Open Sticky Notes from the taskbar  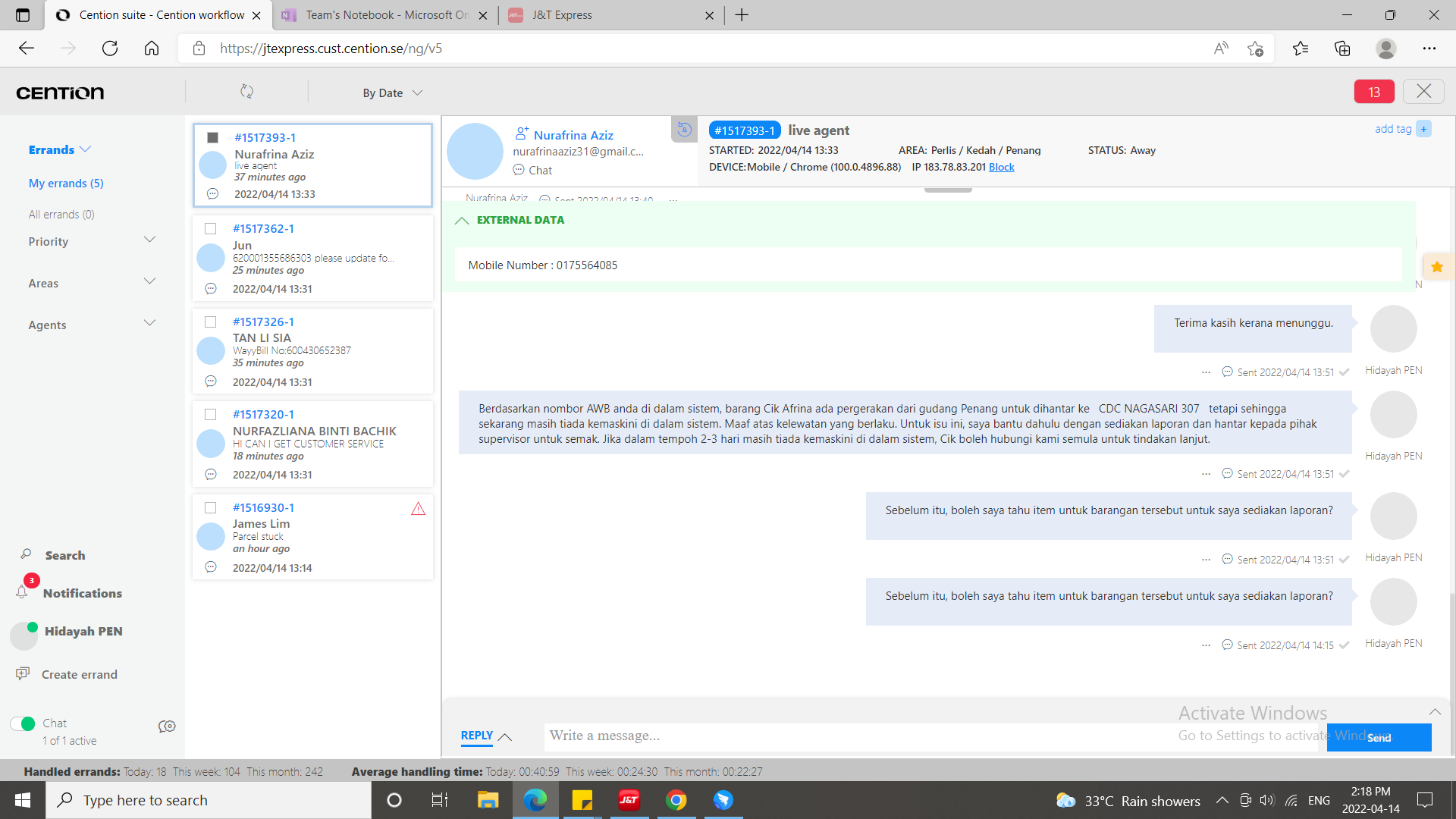(582, 800)
